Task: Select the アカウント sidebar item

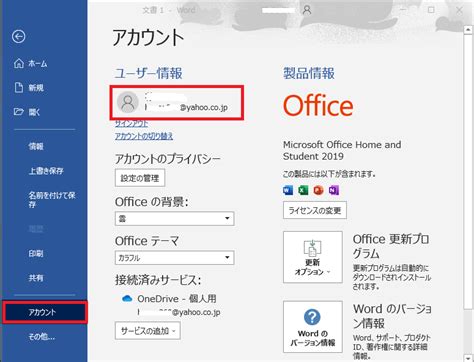Action: (x=45, y=312)
